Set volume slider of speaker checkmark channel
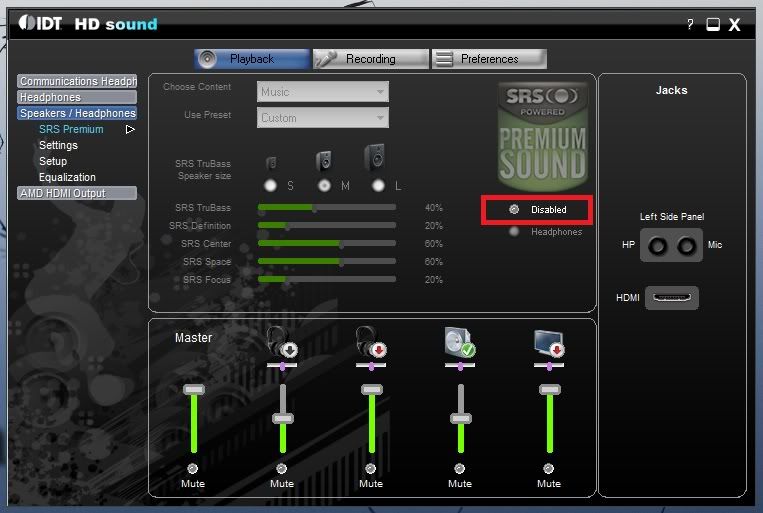Image resolution: width=763 pixels, height=513 pixels. point(461,418)
